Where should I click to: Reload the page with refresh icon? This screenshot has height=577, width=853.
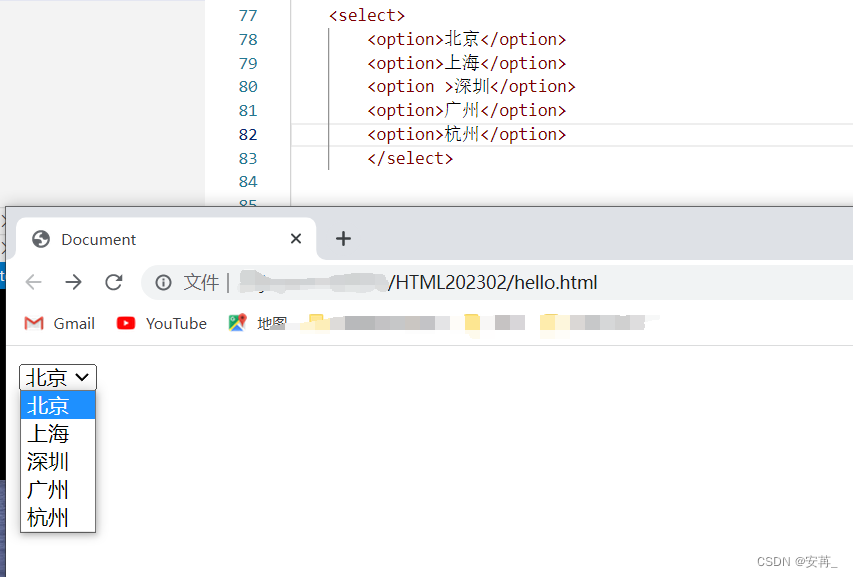[114, 282]
